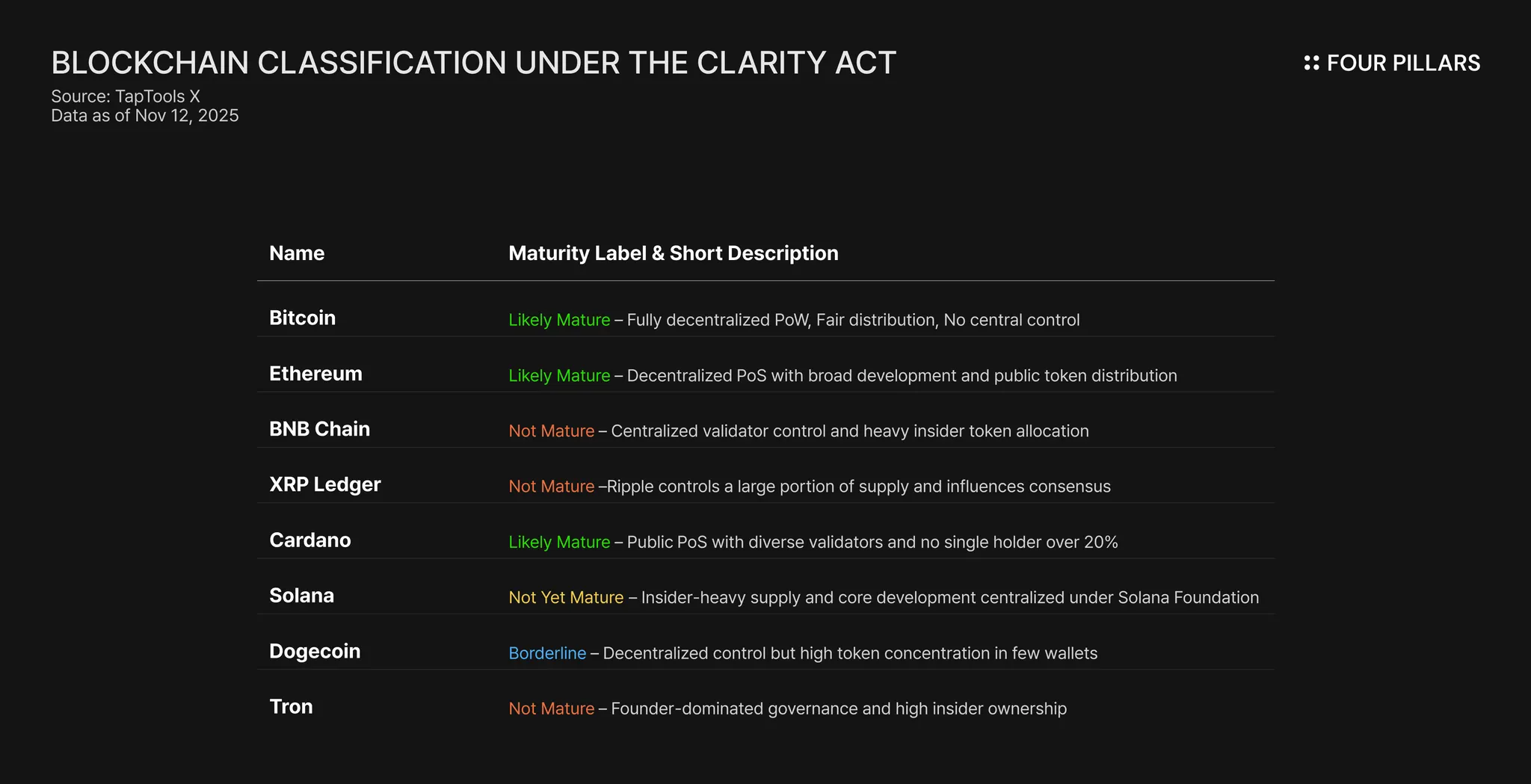Screen dimensions: 1531x784
Task: Click the BNB Chain row name
Action: click(x=319, y=429)
